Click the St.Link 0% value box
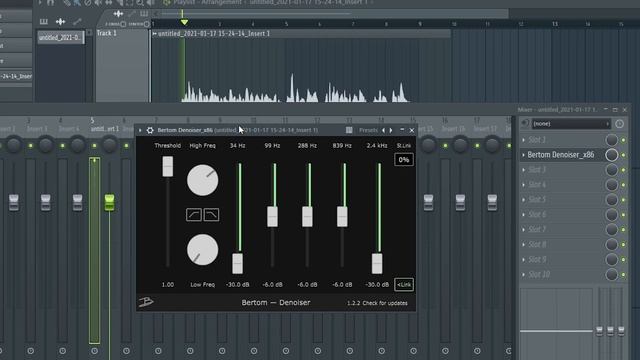Viewport: 640px width, 360px height. [x=404, y=160]
